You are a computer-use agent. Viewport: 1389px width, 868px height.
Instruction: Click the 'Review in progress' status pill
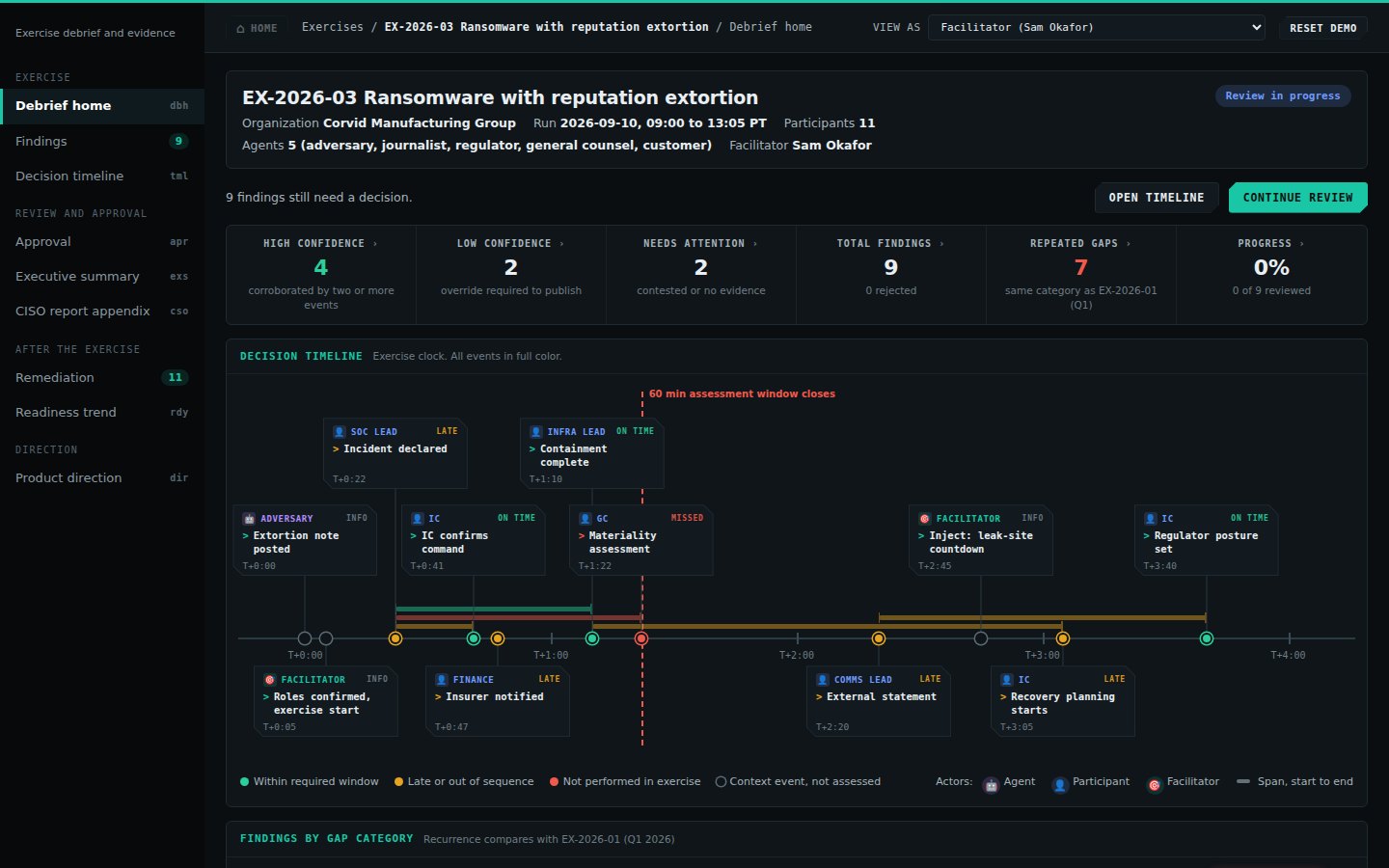click(1283, 95)
